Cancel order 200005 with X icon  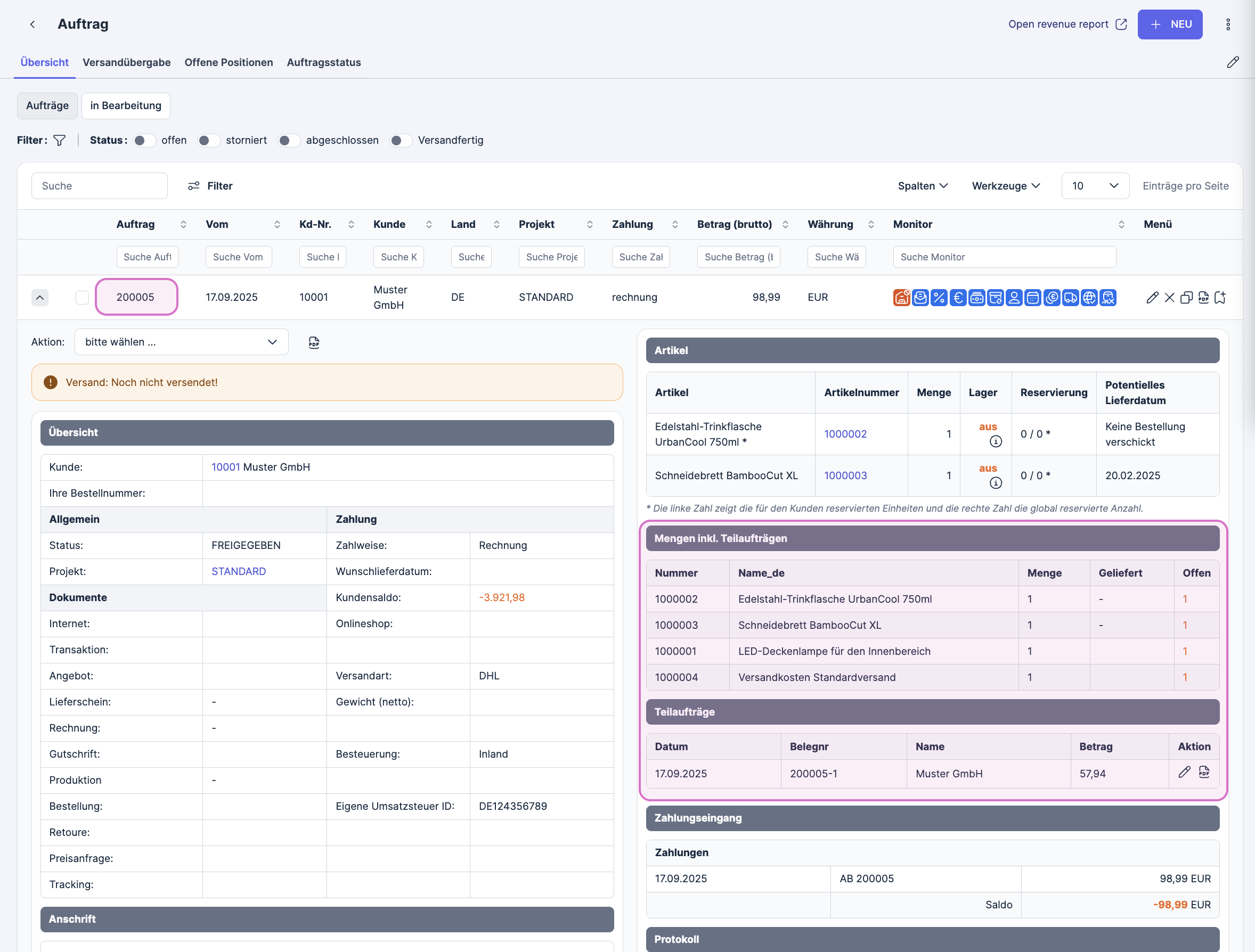point(1169,297)
